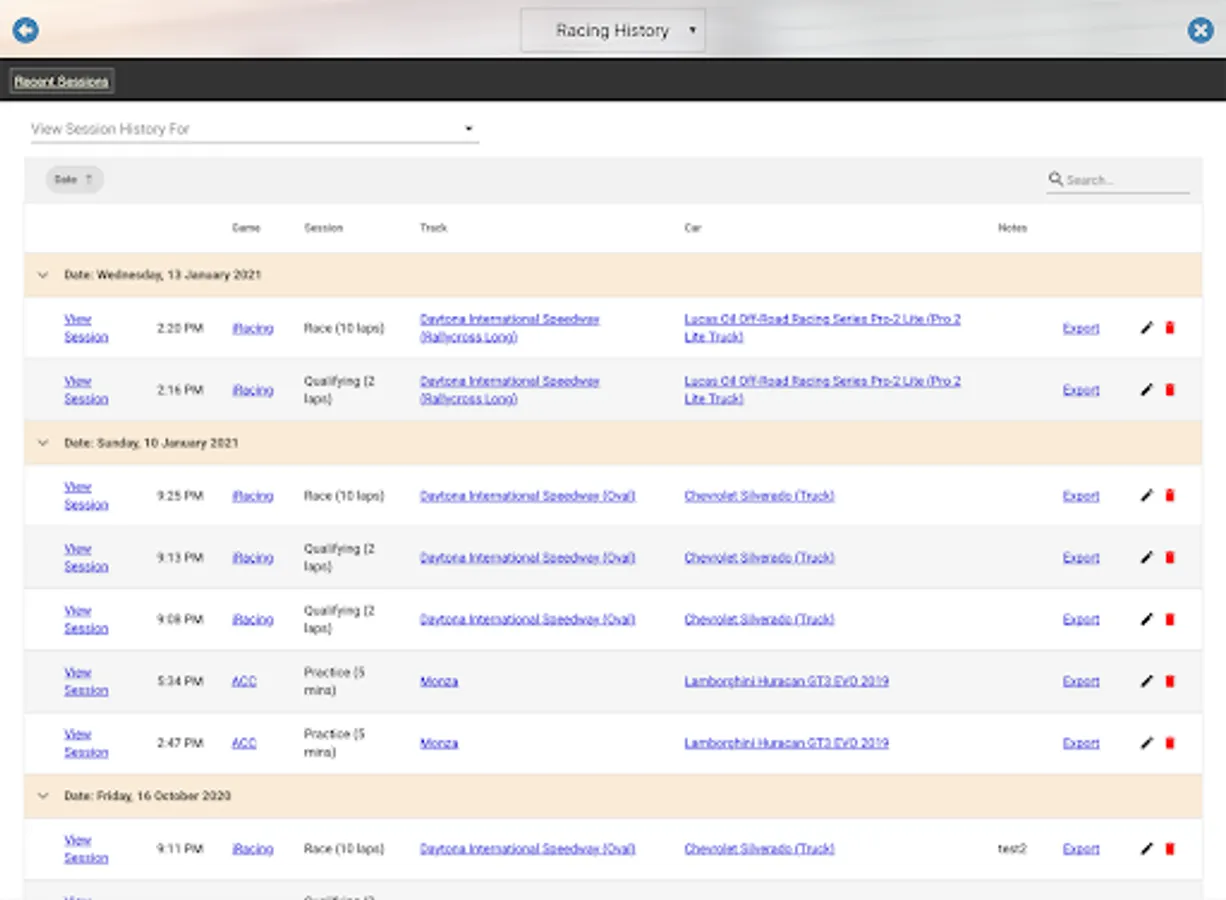Toggle the Date sort chip
1226x900 pixels.
74,180
